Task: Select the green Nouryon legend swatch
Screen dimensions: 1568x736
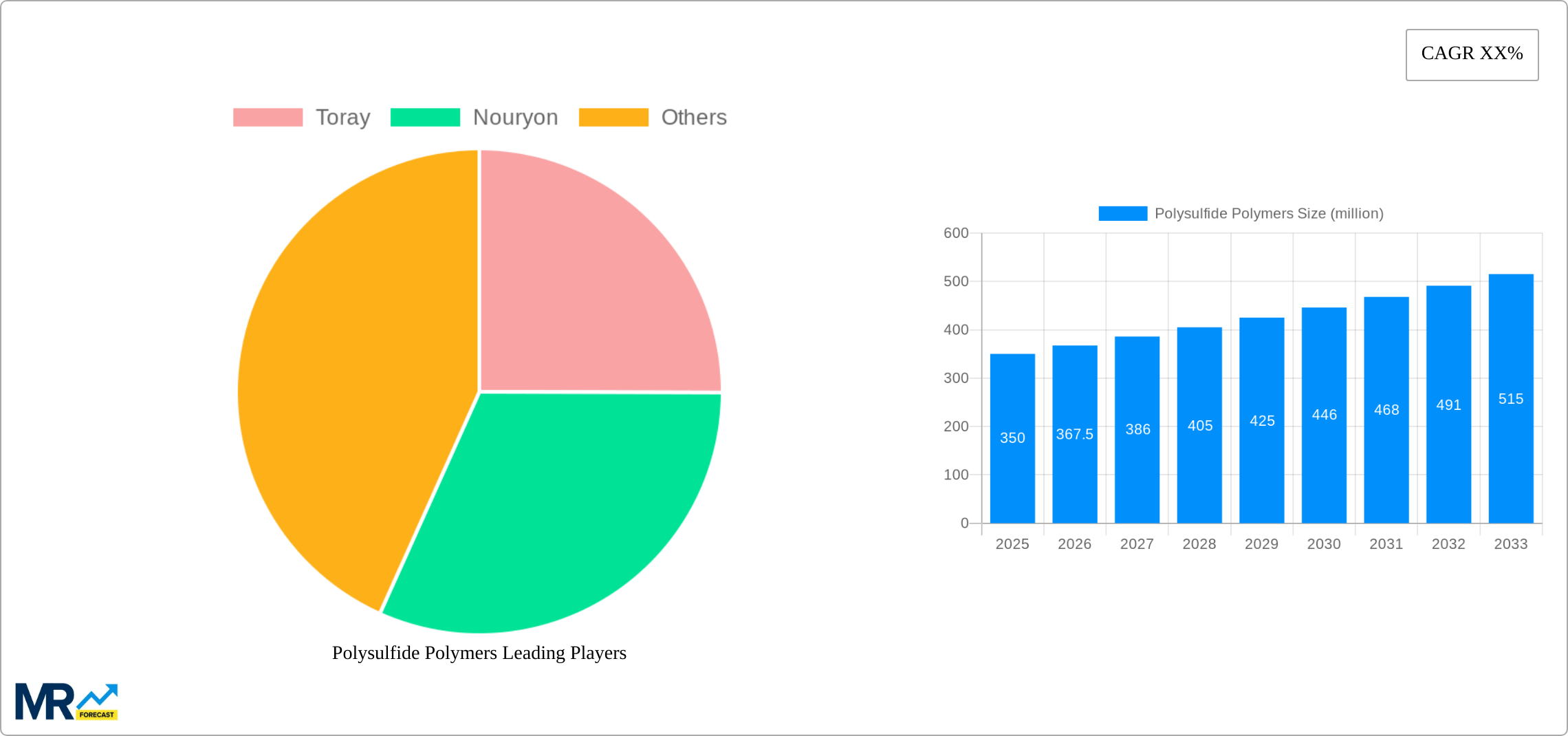Action: 424,117
